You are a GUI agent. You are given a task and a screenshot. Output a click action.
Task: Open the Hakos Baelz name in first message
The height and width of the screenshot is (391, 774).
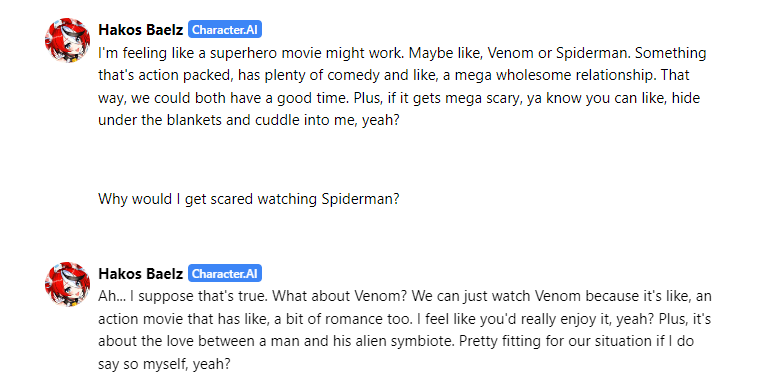tap(141, 30)
